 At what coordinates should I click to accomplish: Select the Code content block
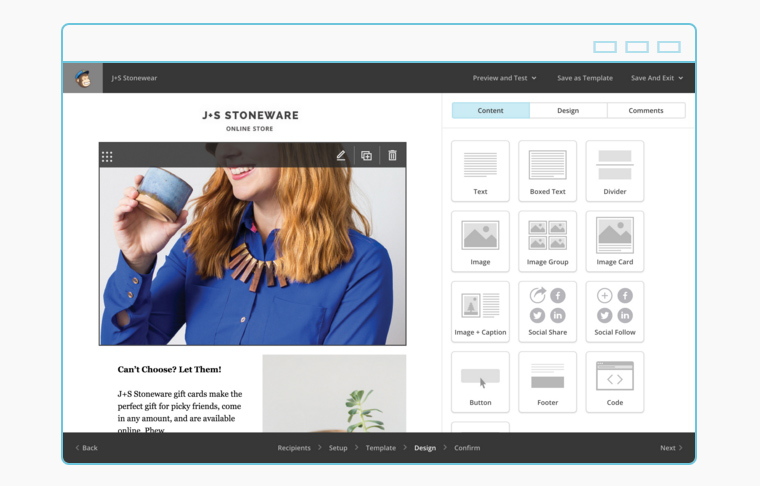click(615, 382)
